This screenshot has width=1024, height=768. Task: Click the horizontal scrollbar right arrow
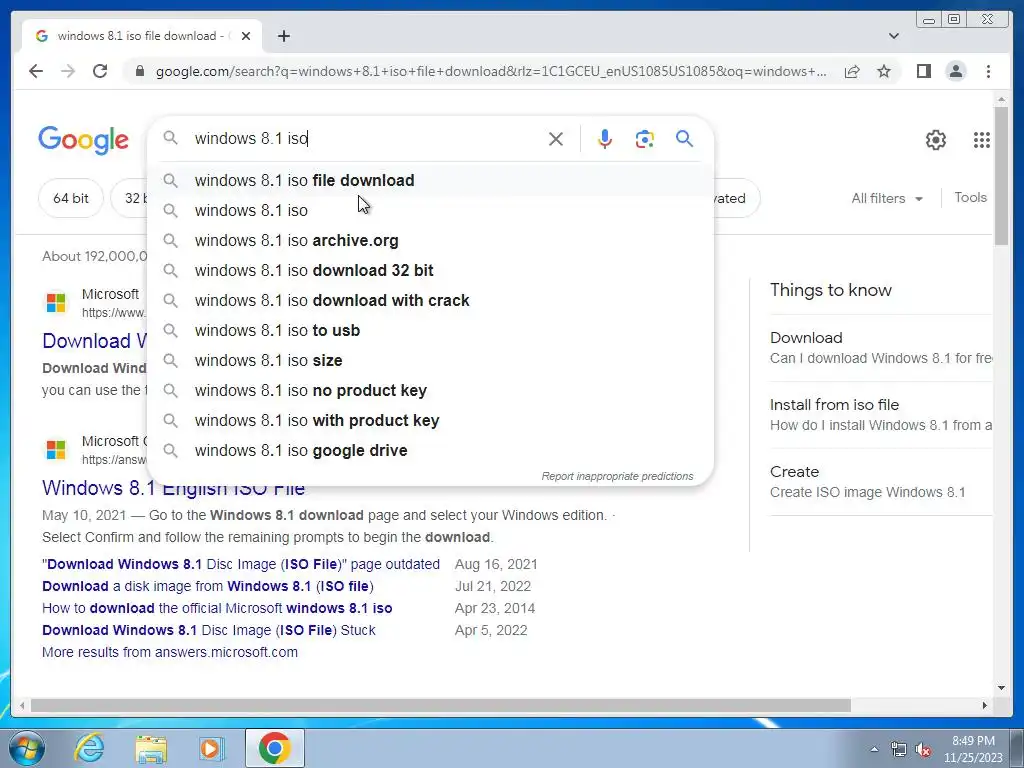coord(985,705)
